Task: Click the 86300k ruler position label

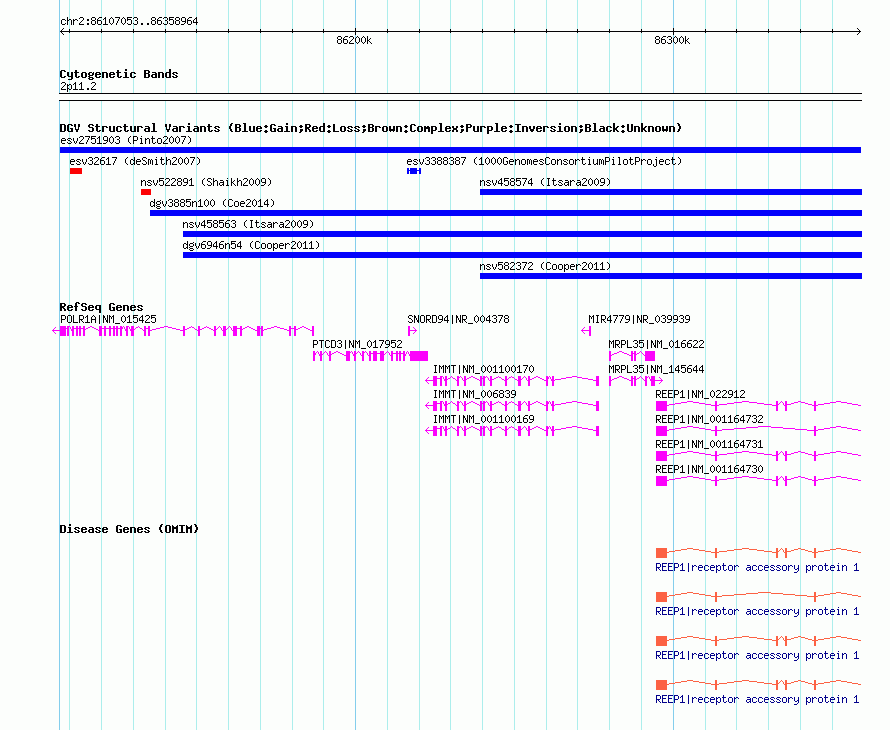Action: (672, 40)
